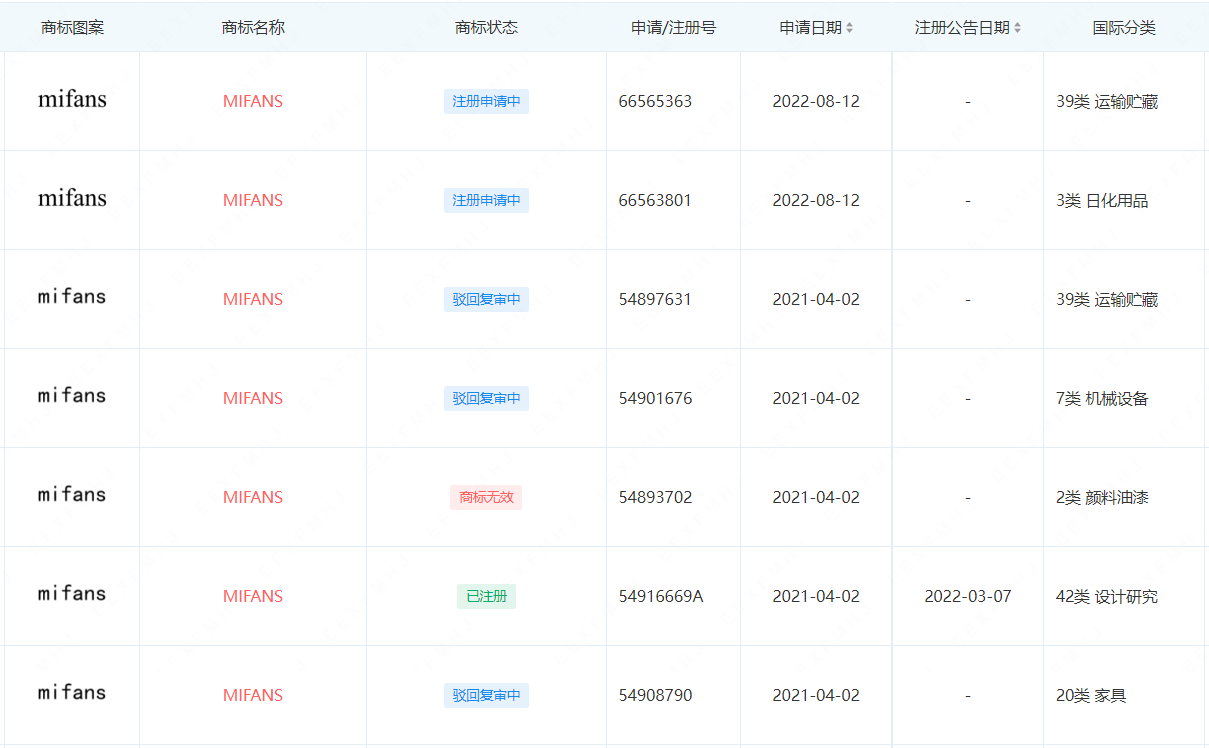Image resolution: width=1209 pixels, height=748 pixels.
Task: Click the 驳回复审中 tag in row 54908790
Action: click(x=486, y=695)
